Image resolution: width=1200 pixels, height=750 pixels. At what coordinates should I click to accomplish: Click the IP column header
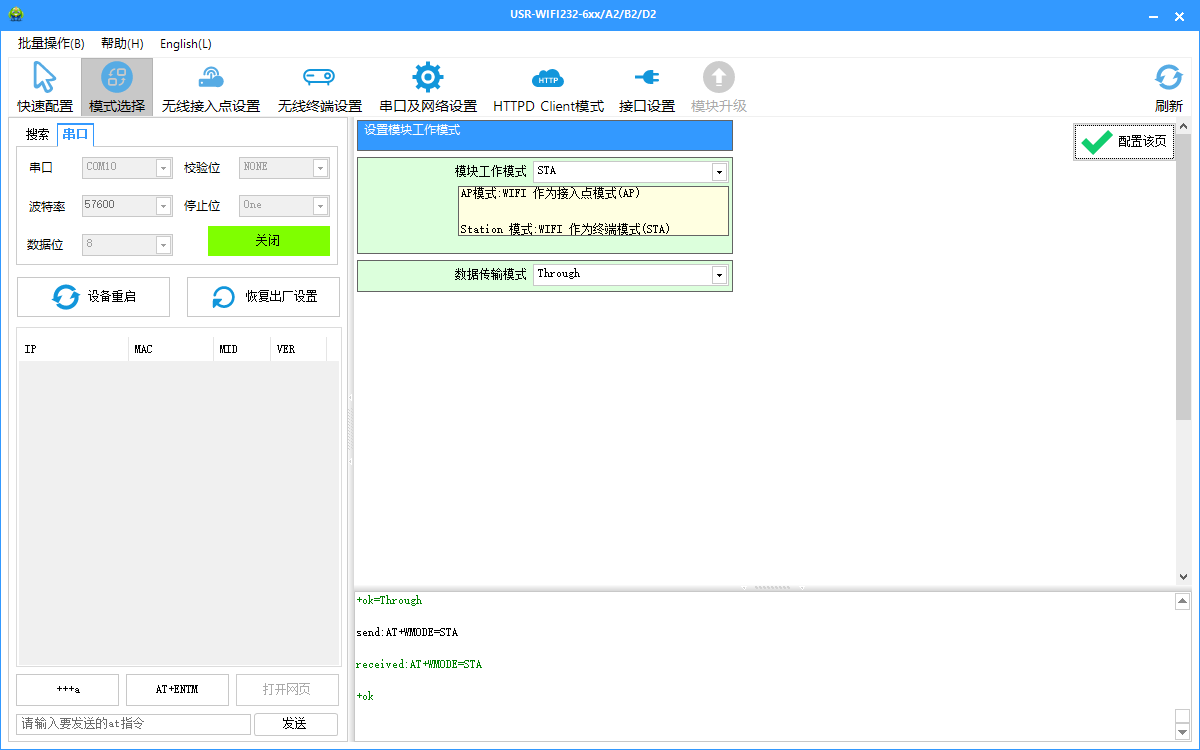[x=74, y=350]
